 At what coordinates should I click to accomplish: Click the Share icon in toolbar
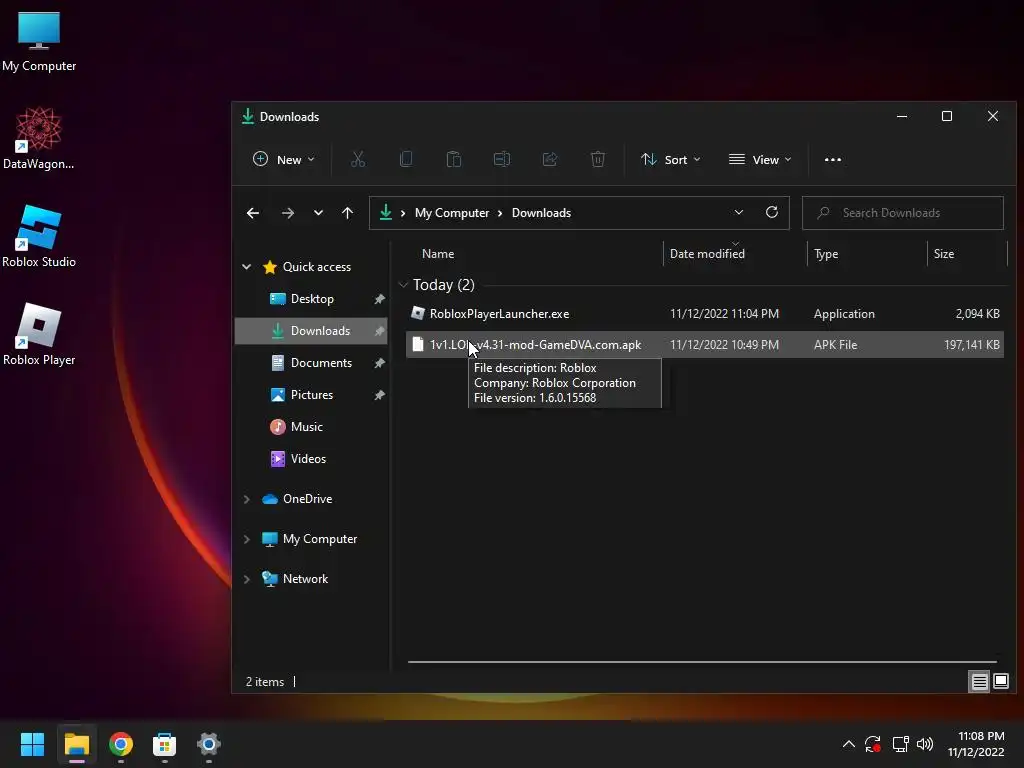[x=550, y=159]
